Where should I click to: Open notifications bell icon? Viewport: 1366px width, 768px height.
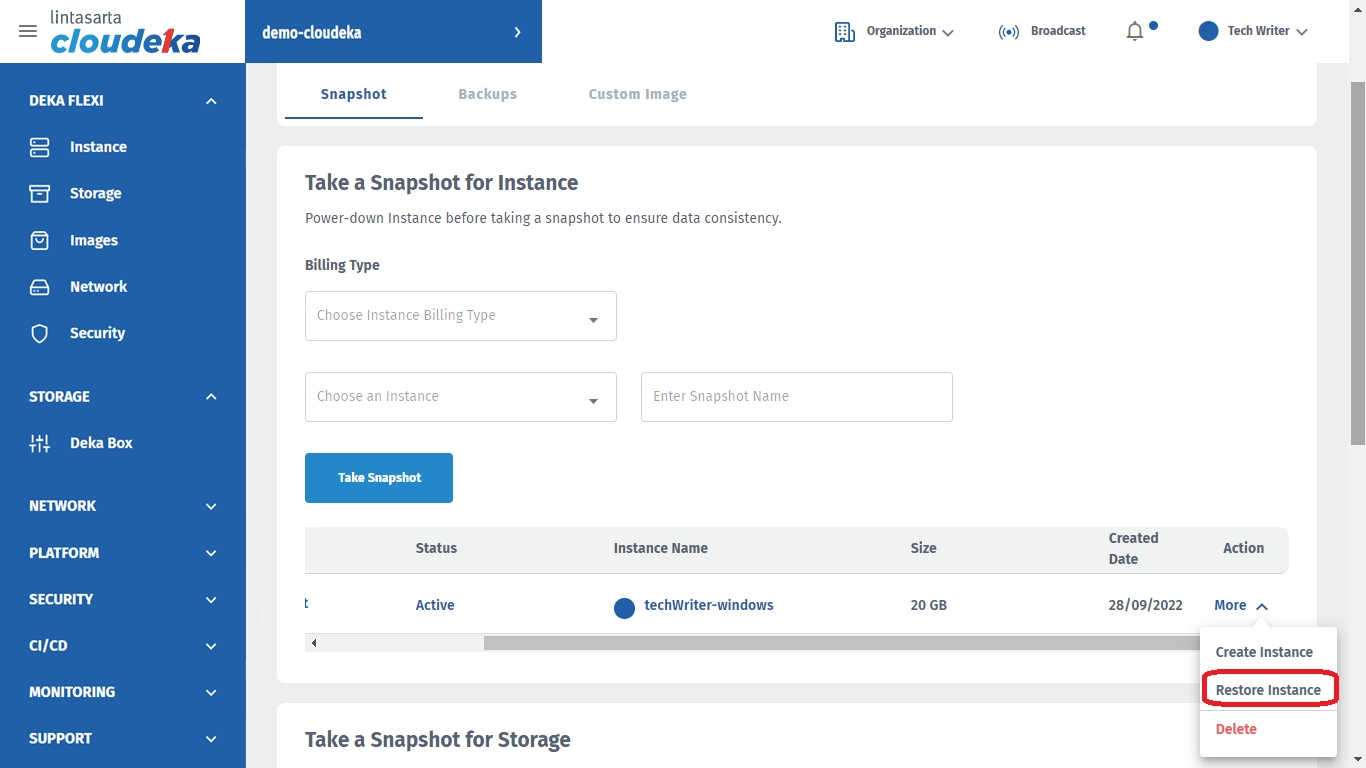[x=1134, y=32]
